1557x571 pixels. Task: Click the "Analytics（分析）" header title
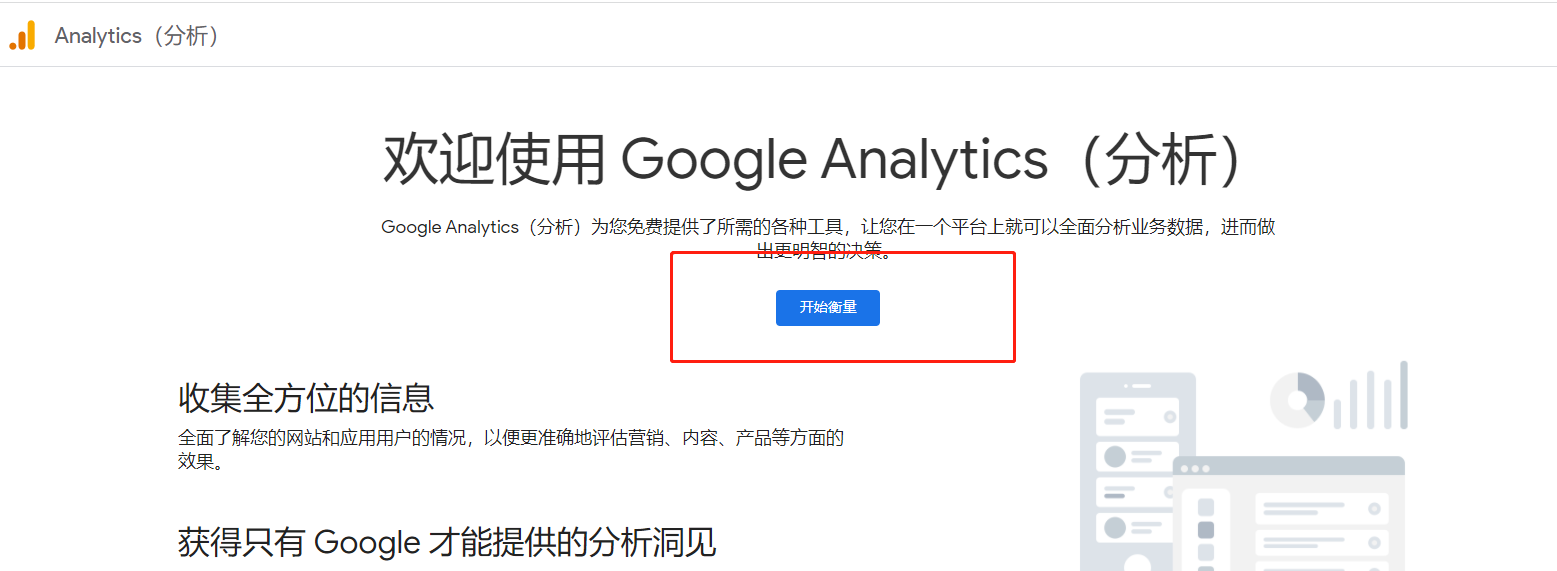coord(137,36)
